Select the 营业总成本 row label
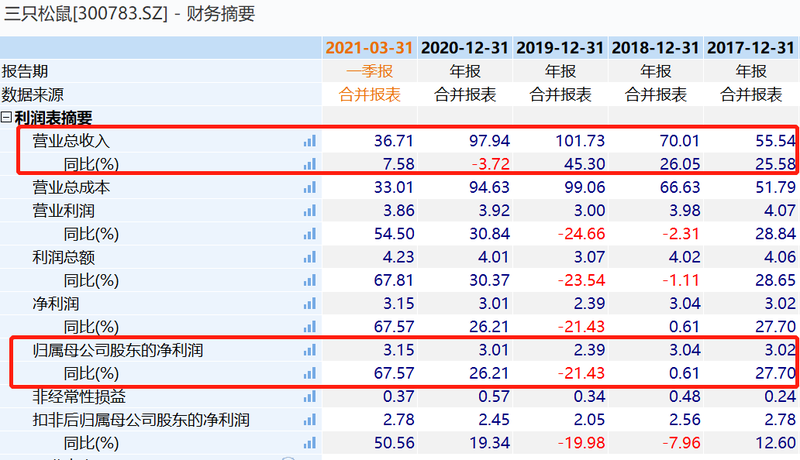The height and width of the screenshot is (460, 800). click(x=71, y=188)
